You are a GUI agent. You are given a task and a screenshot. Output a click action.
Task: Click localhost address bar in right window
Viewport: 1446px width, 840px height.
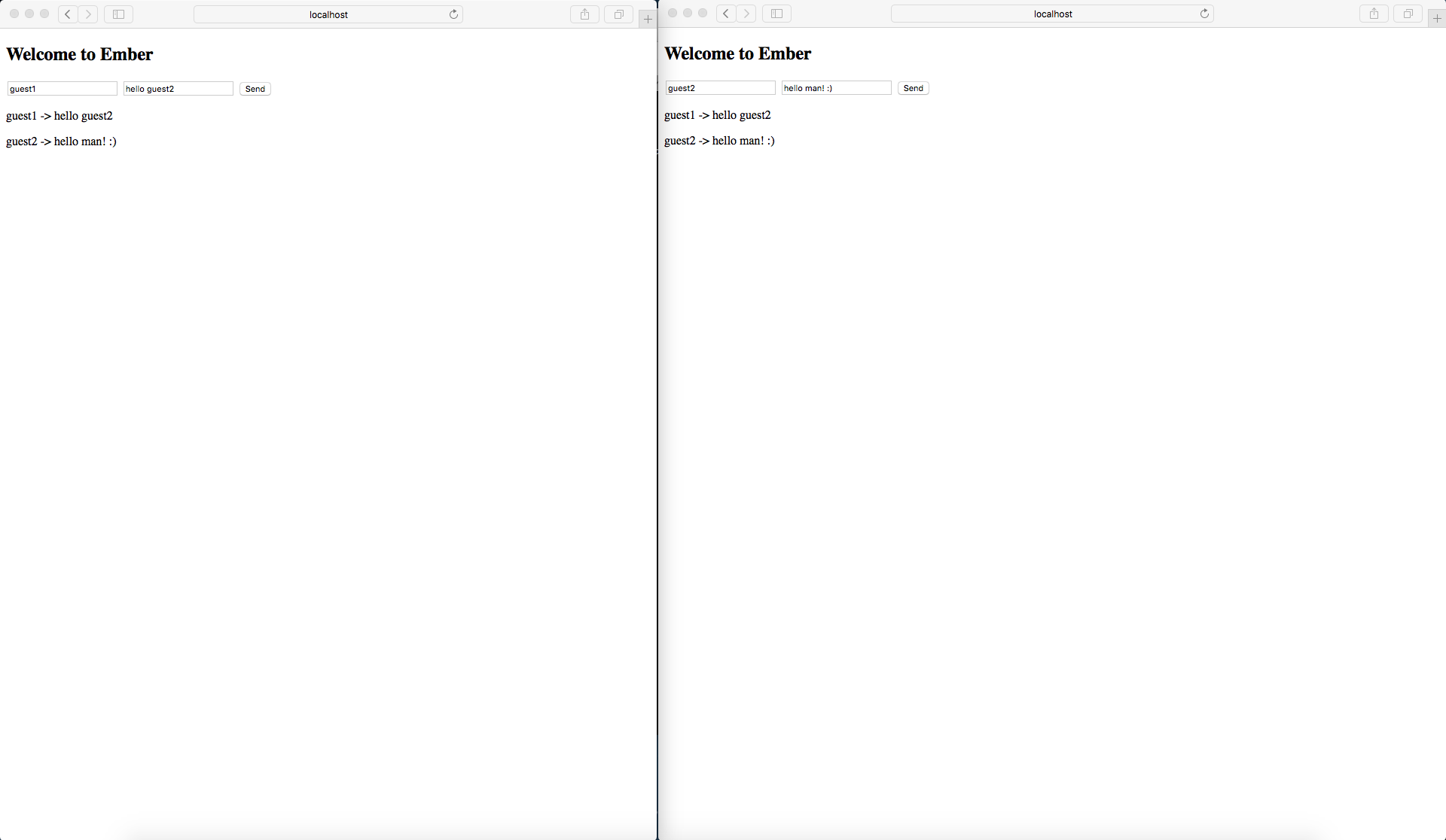pyautogui.click(x=1052, y=14)
